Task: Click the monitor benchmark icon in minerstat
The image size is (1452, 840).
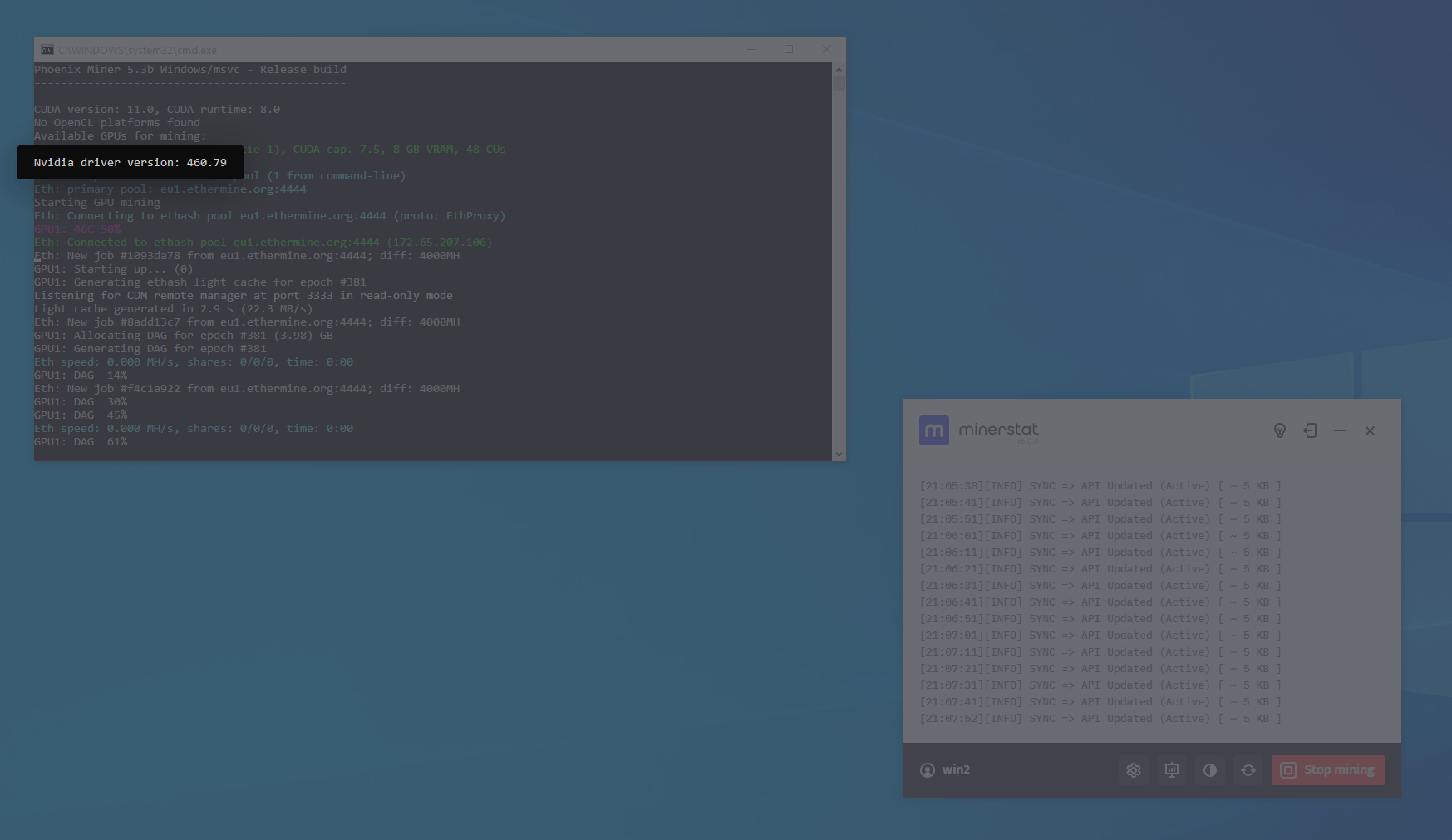Action: pyautogui.click(x=1172, y=770)
